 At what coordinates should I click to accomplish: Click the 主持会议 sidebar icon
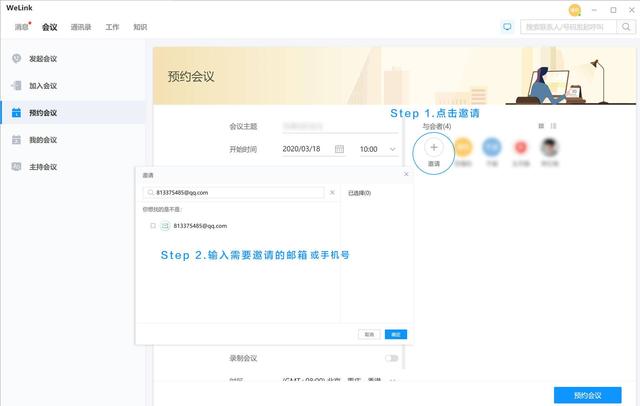(16, 166)
